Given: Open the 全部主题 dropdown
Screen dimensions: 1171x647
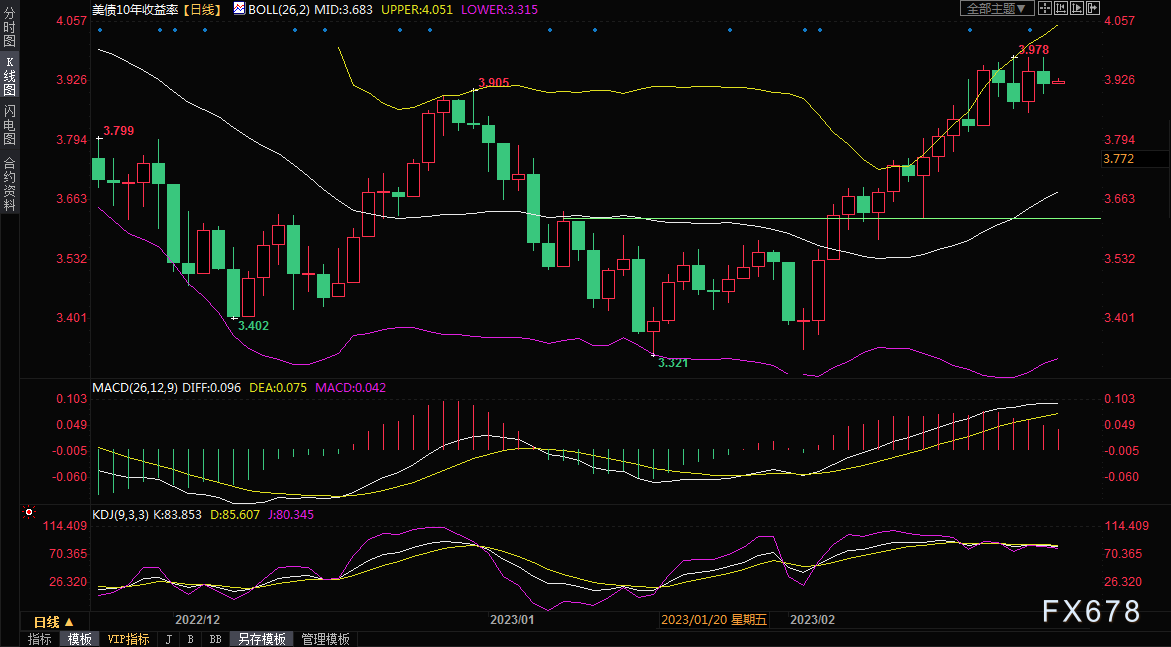Looking at the screenshot, I should (988, 8).
